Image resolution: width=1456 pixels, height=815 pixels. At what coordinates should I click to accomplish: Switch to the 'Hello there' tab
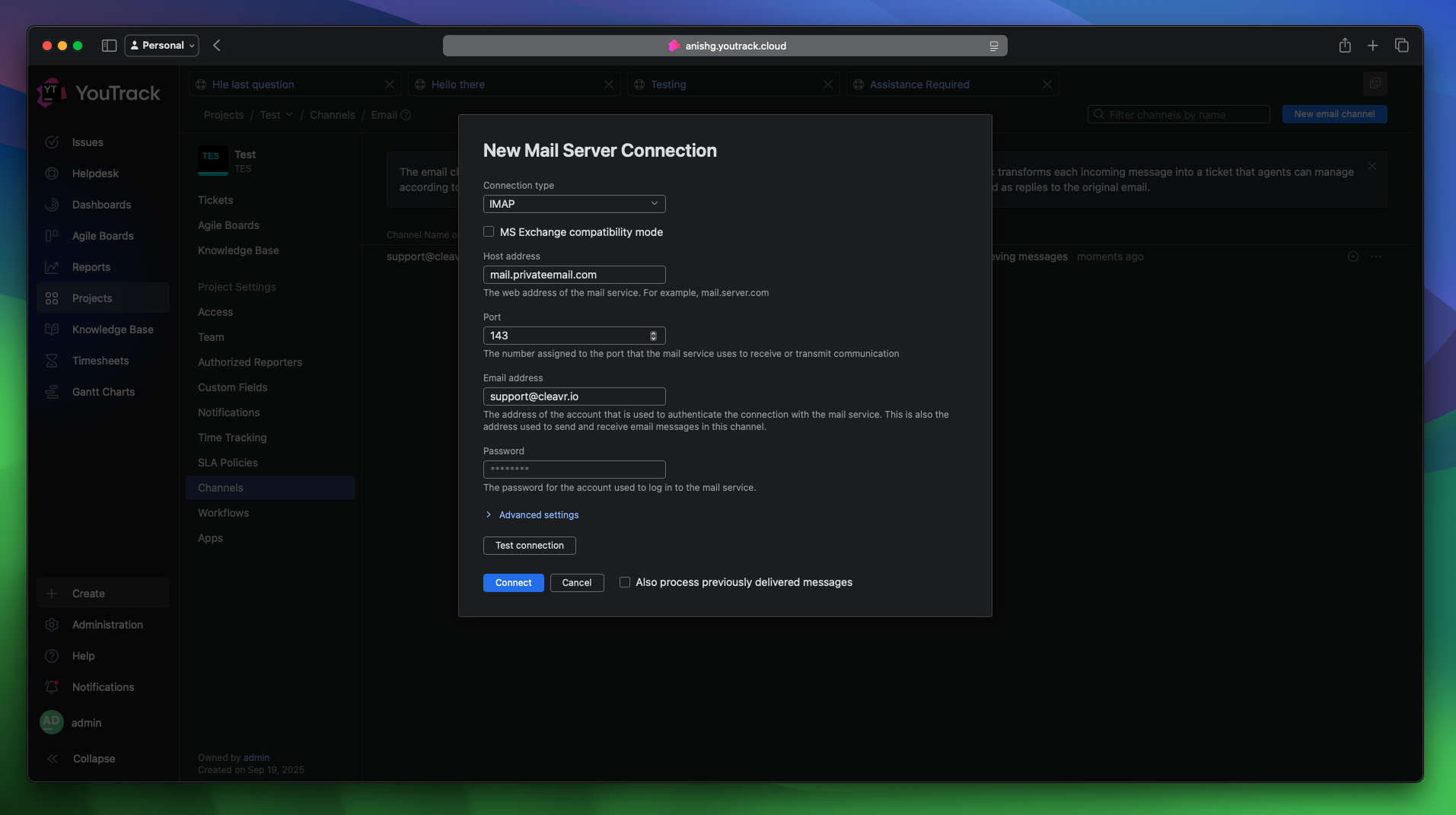pyautogui.click(x=457, y=84)
